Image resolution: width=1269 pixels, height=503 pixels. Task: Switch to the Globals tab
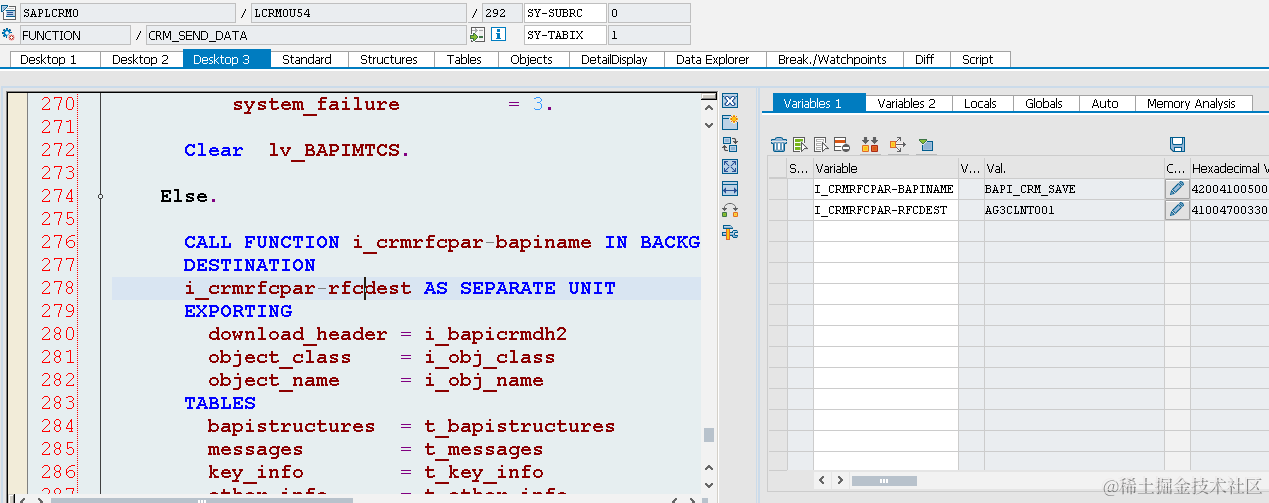pyautogui.click(x=1044, y=103)
